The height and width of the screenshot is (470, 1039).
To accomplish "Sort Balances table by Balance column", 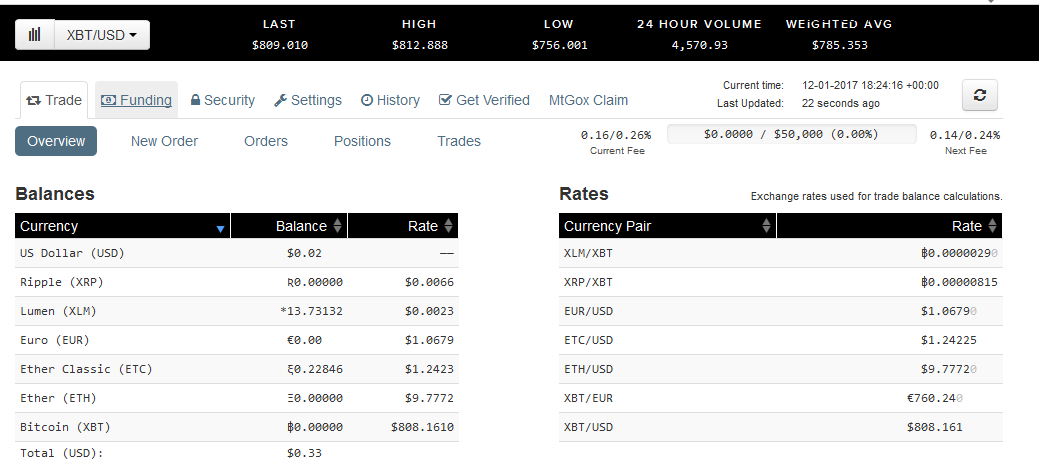I will point(289,226).
